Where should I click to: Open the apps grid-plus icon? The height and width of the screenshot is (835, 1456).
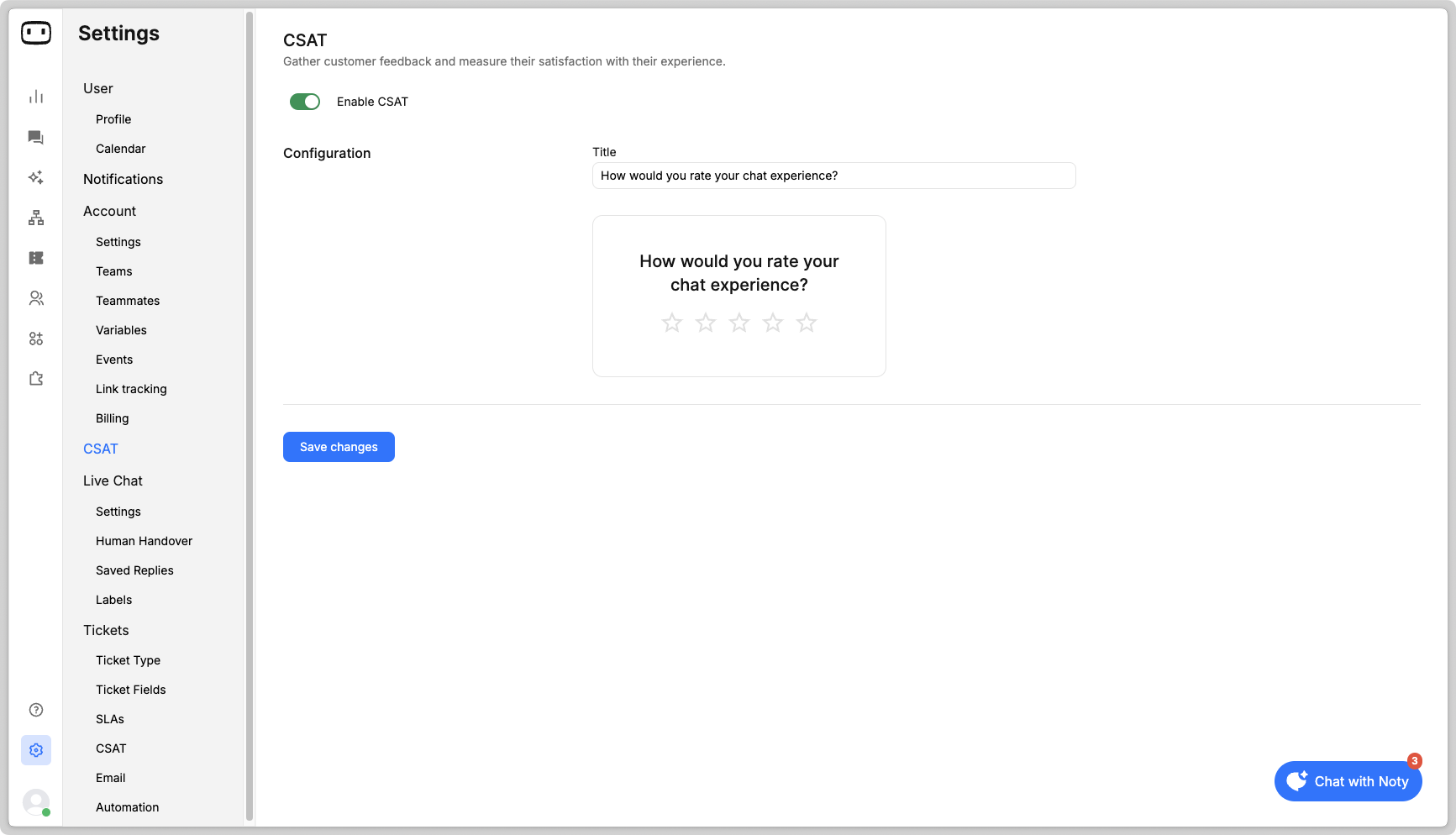[36, 339]
